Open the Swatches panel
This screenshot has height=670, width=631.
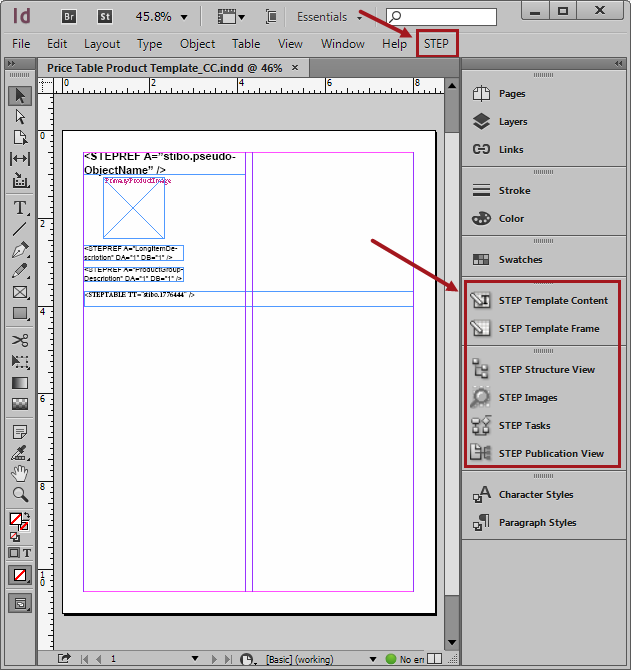tap(520, 260)
